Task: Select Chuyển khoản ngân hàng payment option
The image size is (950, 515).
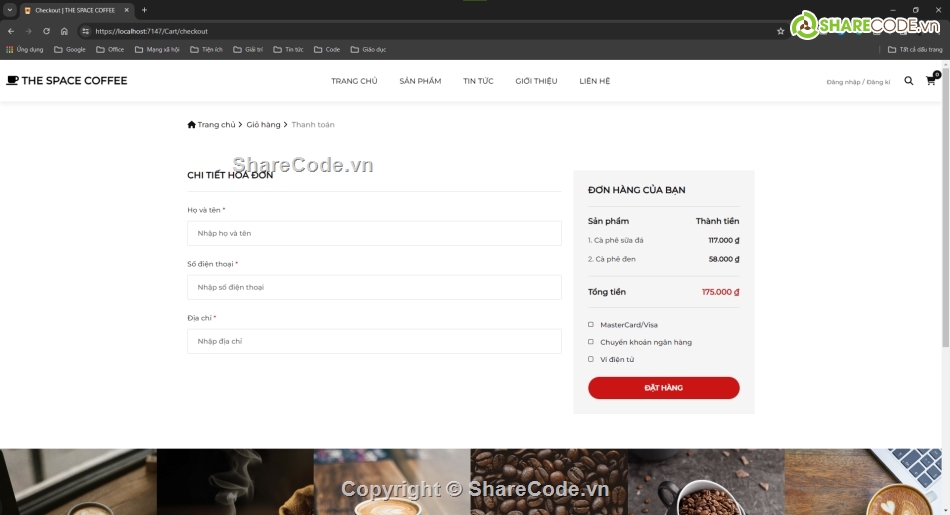Action: [591, 342]
